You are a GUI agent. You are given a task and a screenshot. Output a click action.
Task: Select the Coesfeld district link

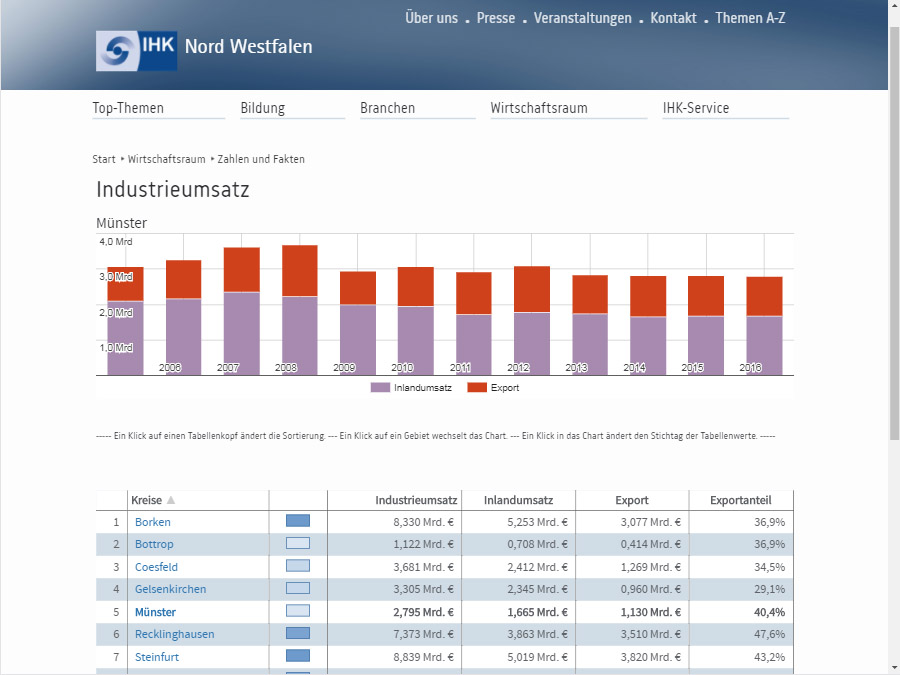[x=156, y=567]
